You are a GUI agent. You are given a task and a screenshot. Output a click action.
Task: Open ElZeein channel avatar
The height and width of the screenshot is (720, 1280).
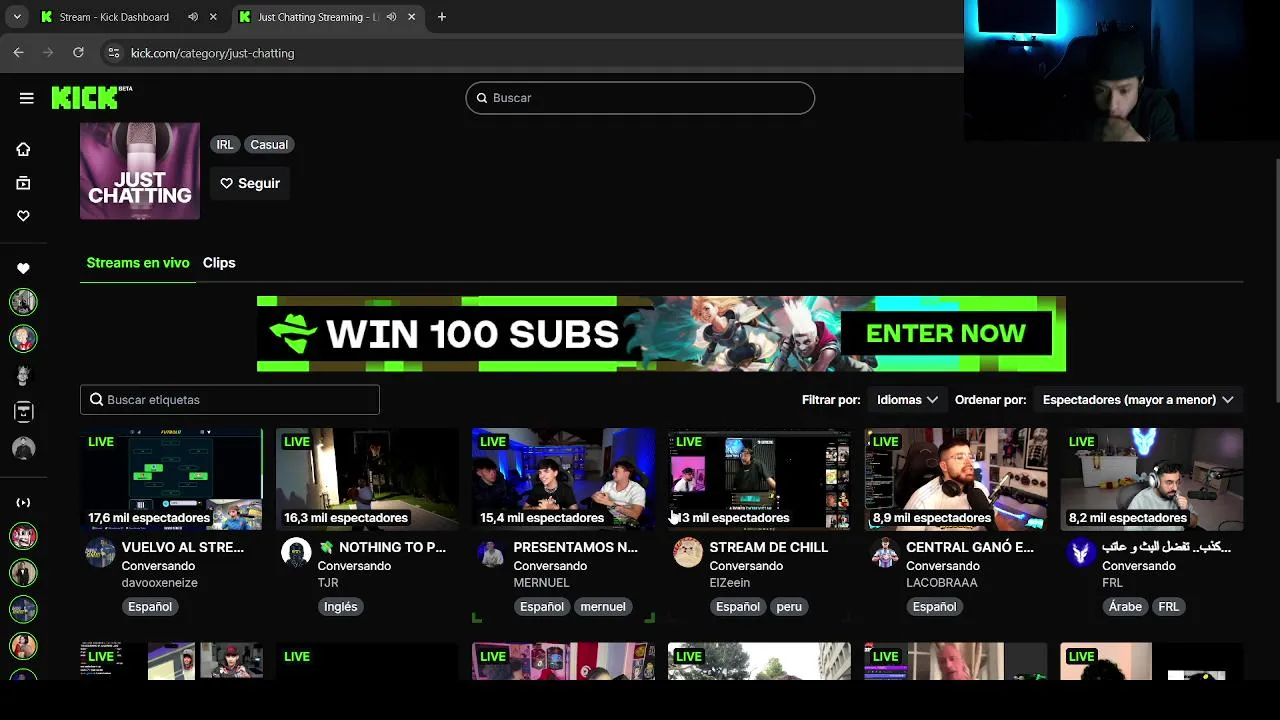[x=687, y=552]
